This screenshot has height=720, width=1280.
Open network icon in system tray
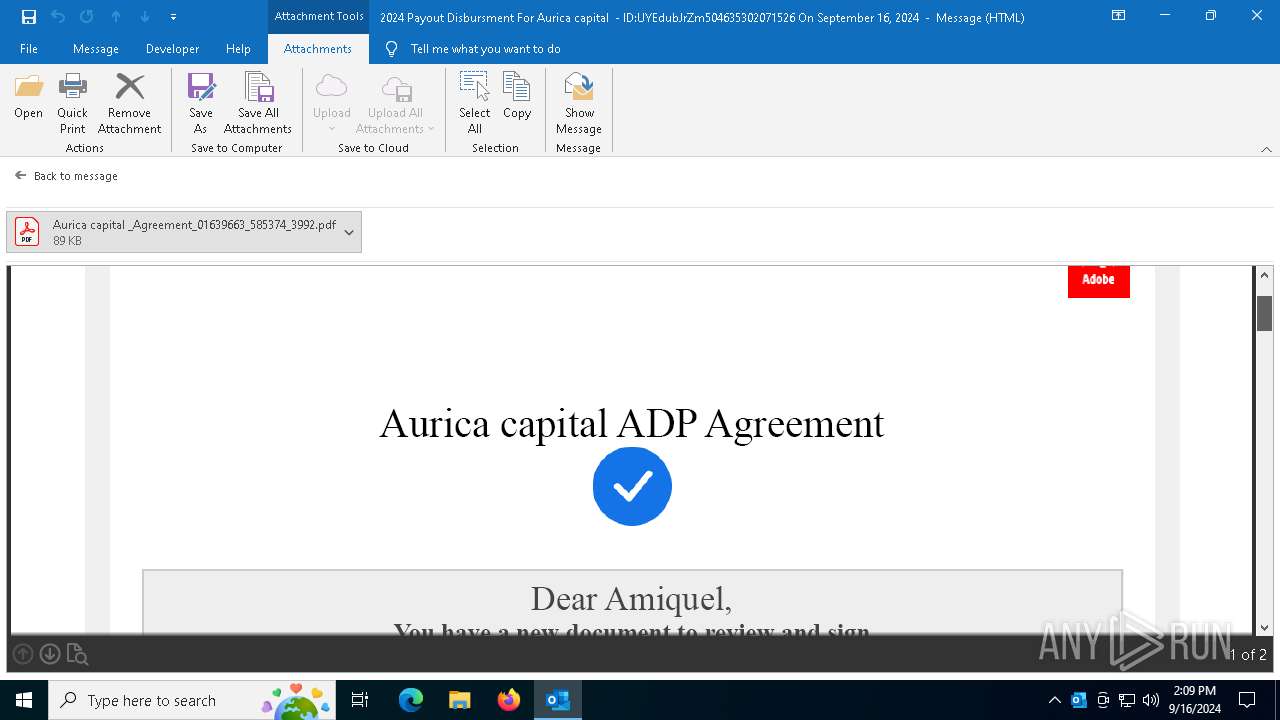(x=1127, y=700)
